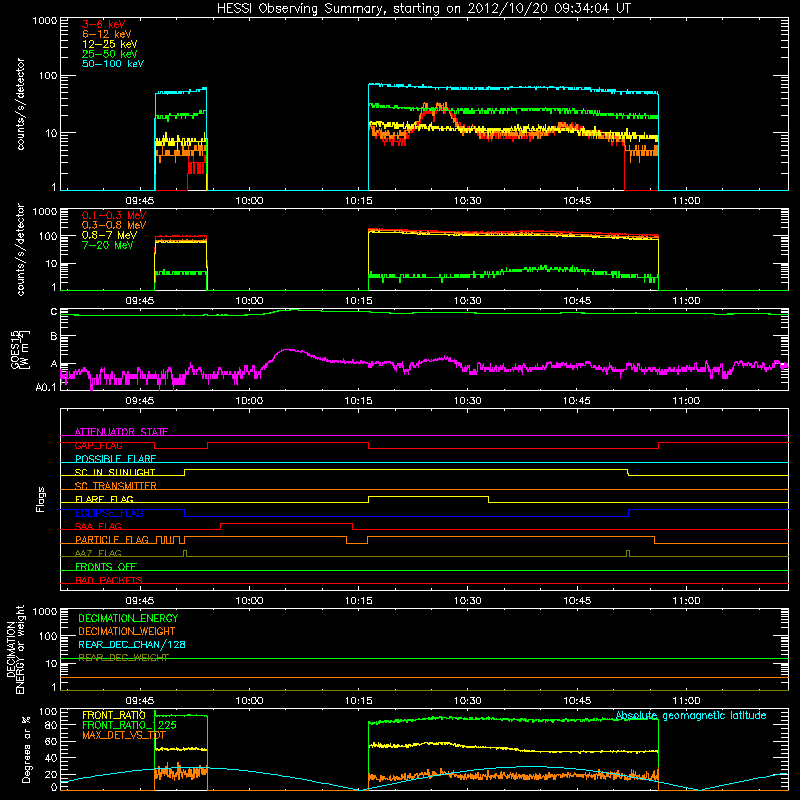The width and height of the screenshot is (800, 800).
Task: Click the ECLIPSE_FLAG label
Action: (x=109, y=513)
